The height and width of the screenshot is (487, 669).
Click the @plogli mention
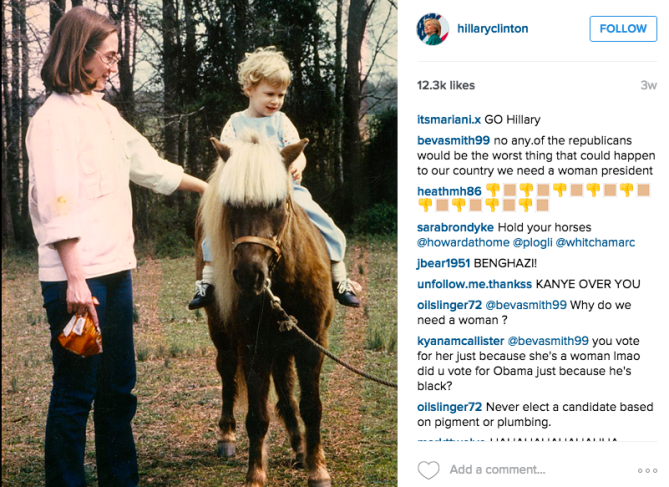(532, 242)
